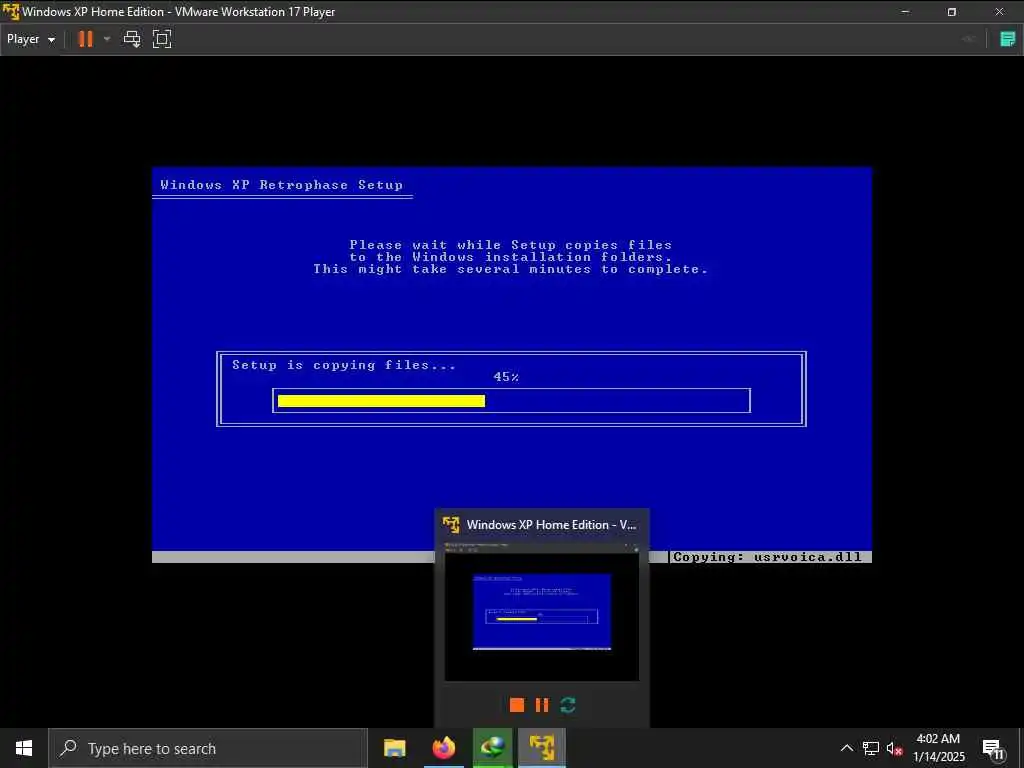This screenshot has width=1024, height=768.
Task: Minimize the VMware Player window
Action: coord(905,12)
